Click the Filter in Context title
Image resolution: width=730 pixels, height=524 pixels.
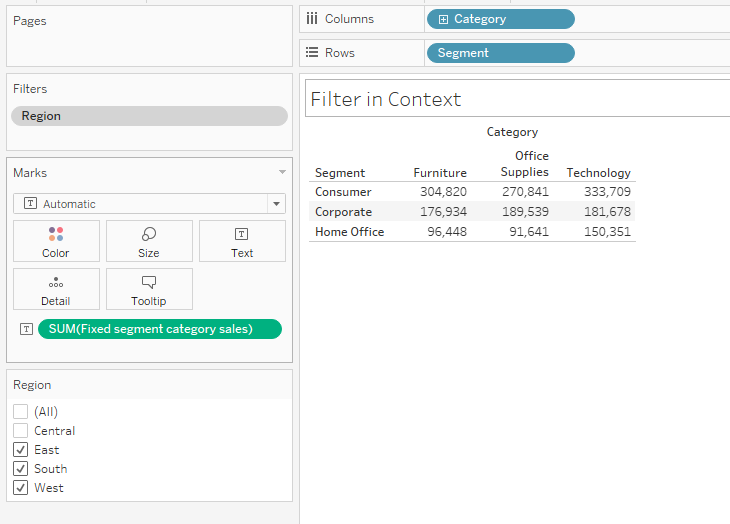[386, 99]
